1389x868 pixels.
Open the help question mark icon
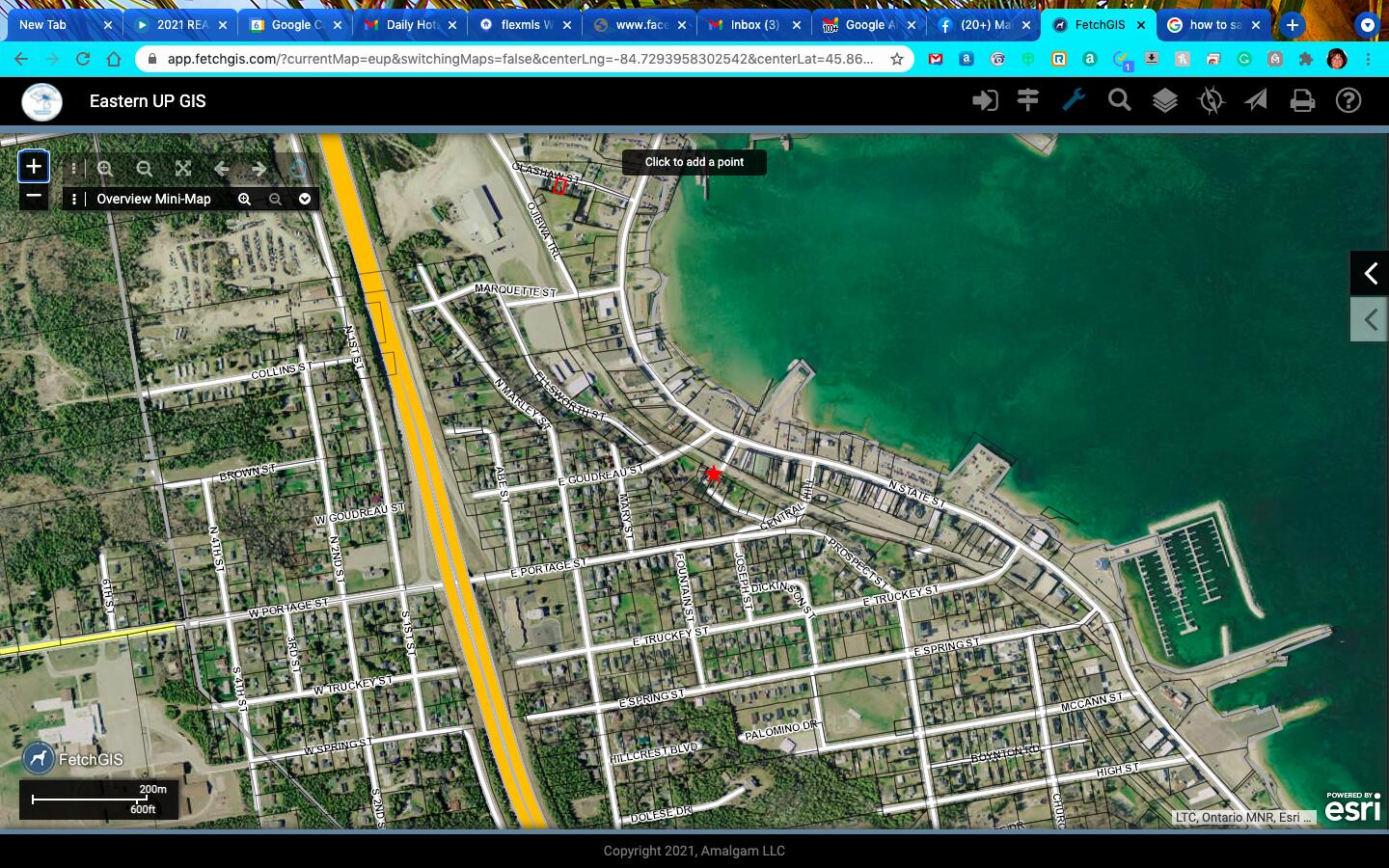point(1348,100)
